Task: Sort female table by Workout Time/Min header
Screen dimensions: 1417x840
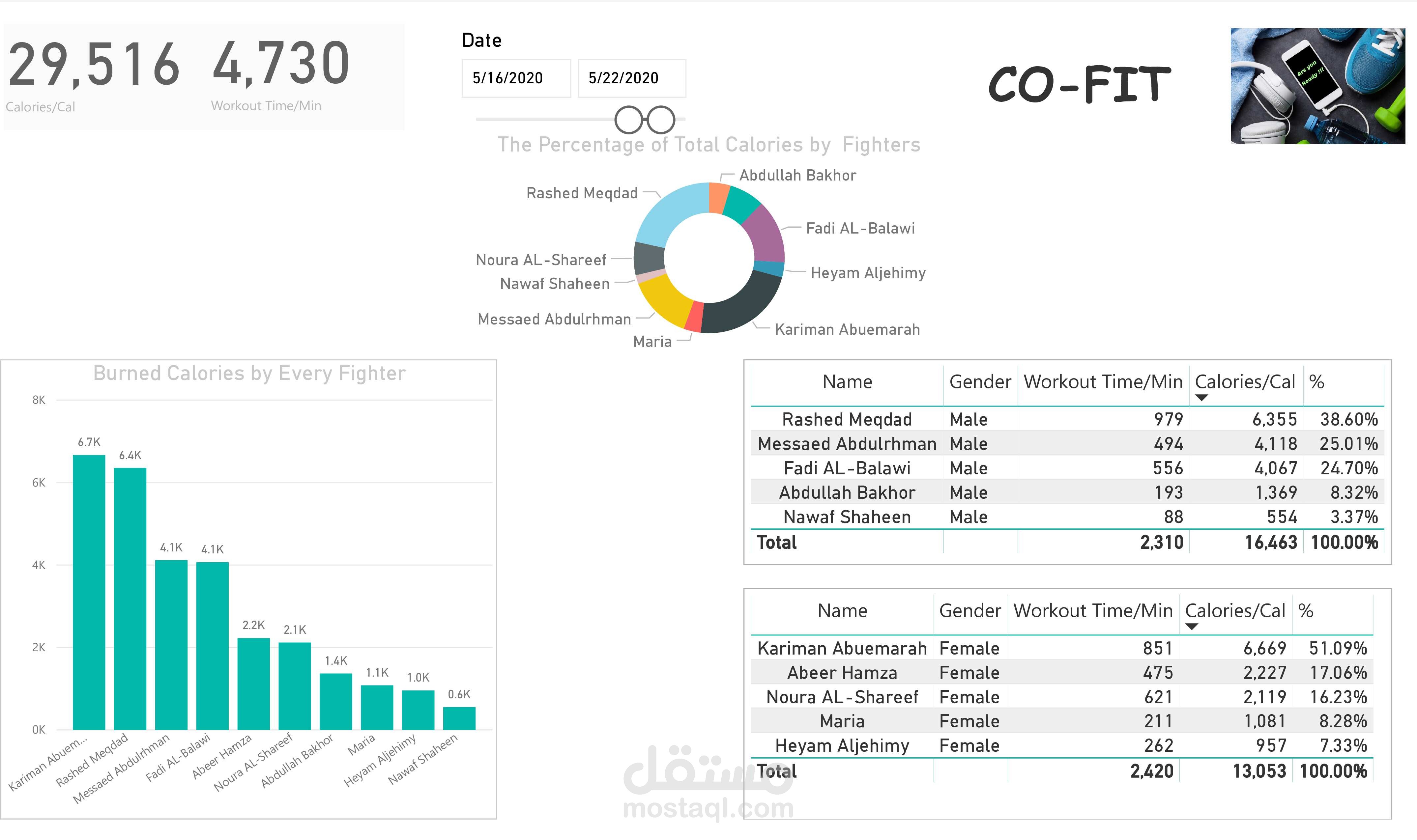Action: (1093, 611)
